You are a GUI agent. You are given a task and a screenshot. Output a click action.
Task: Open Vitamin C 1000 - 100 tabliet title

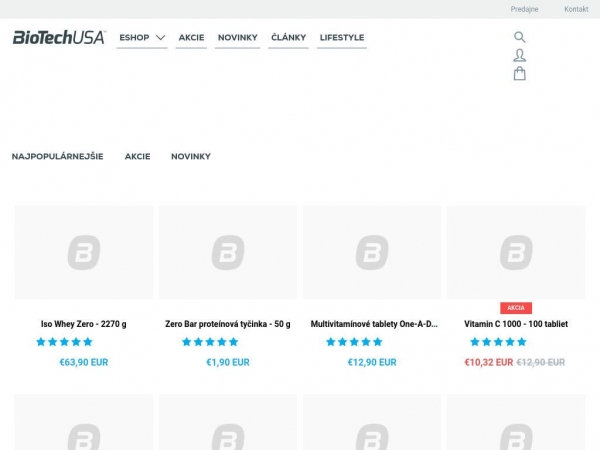(x=516, y=324)
